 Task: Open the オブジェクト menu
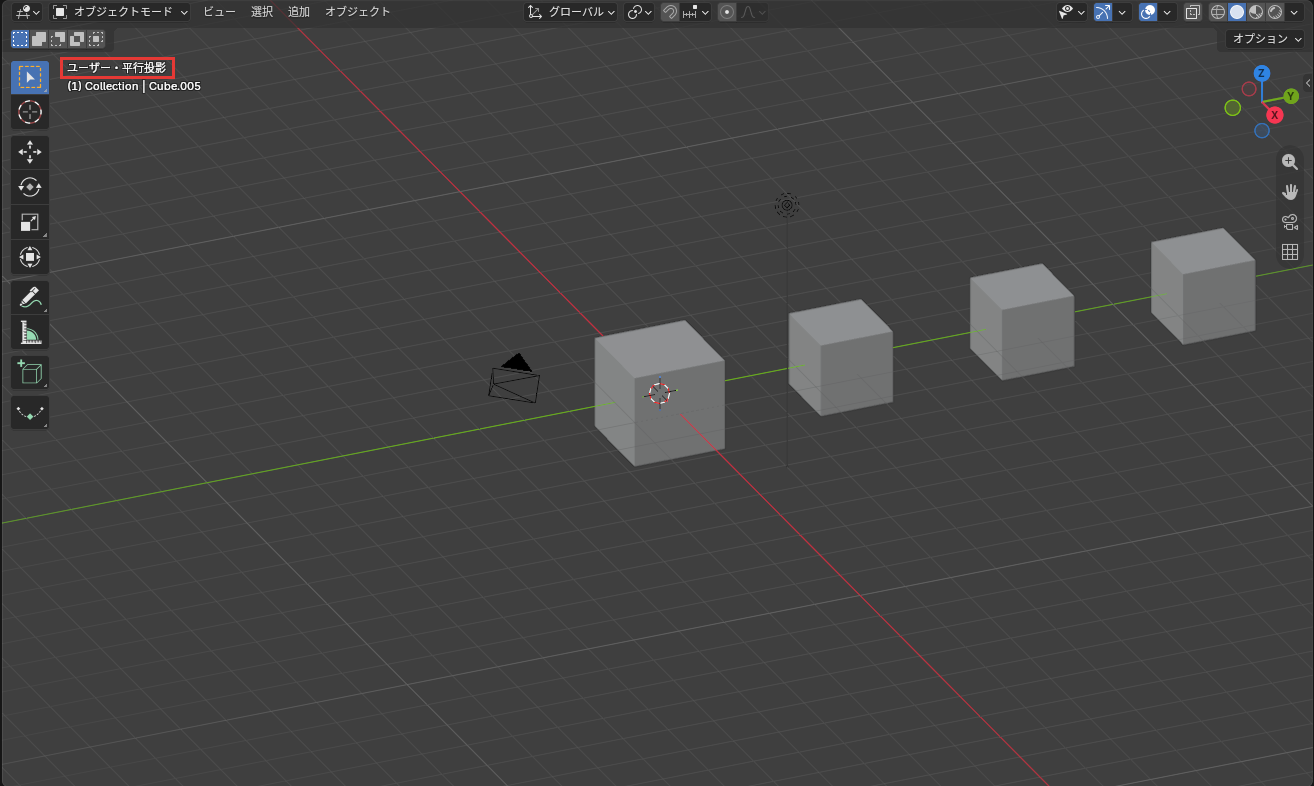[x=358, y=12]
